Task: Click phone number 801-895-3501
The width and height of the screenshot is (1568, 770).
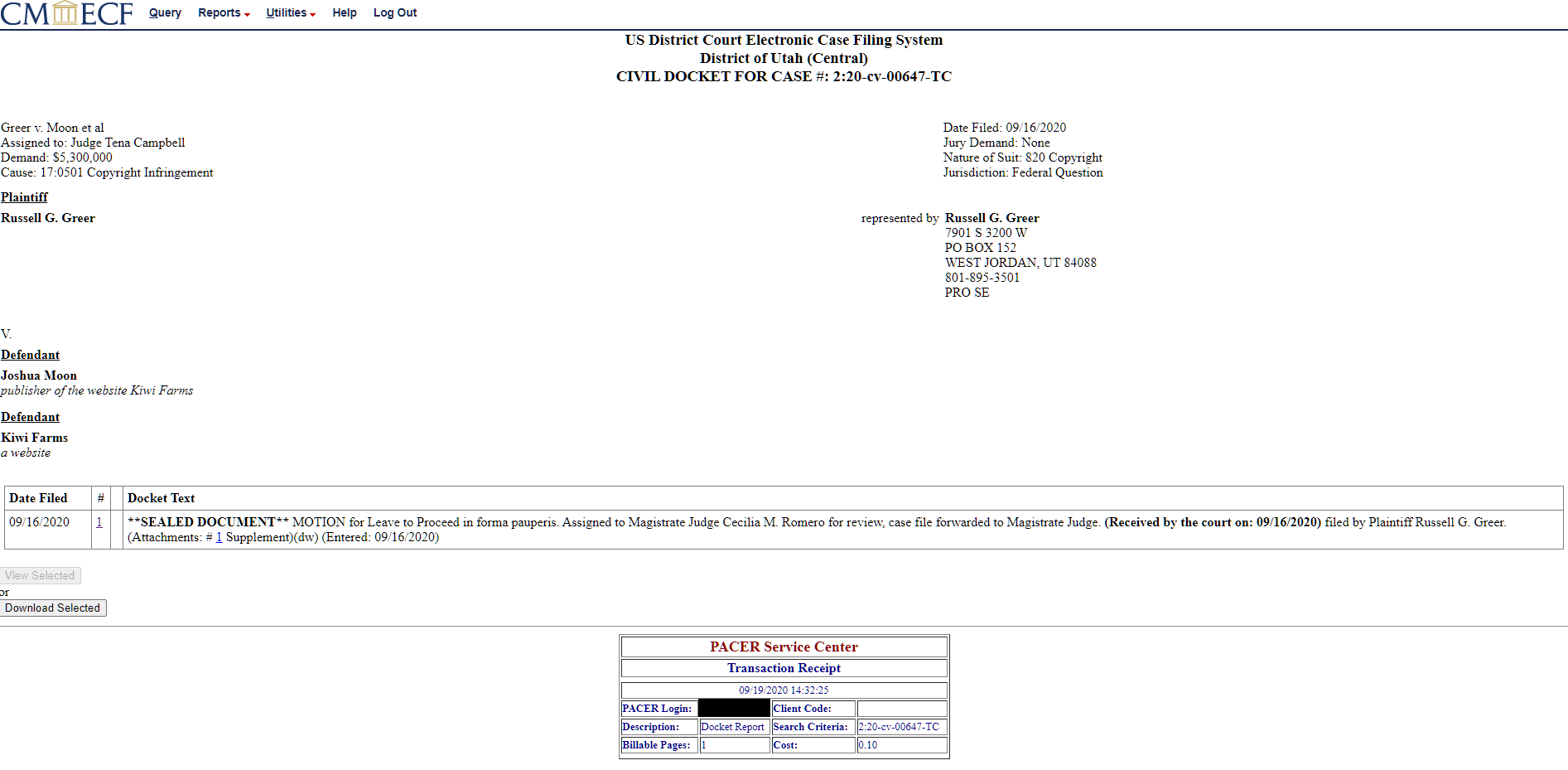Action: coord(982,278)
